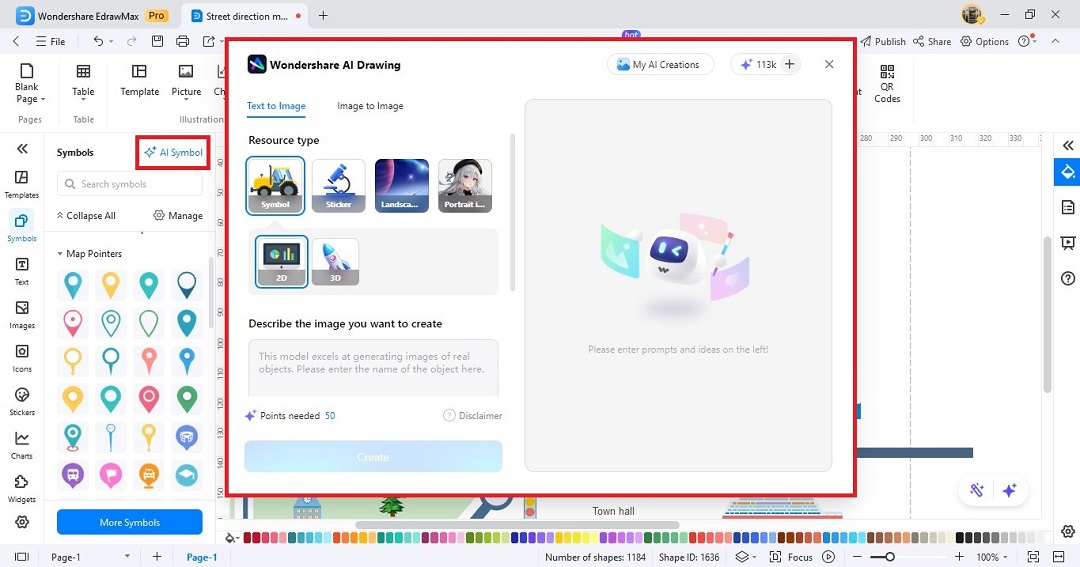The width and height of the screenshot is (1080, 567).
Task: Select the Page-1 page tab
Action: [202, 557]
